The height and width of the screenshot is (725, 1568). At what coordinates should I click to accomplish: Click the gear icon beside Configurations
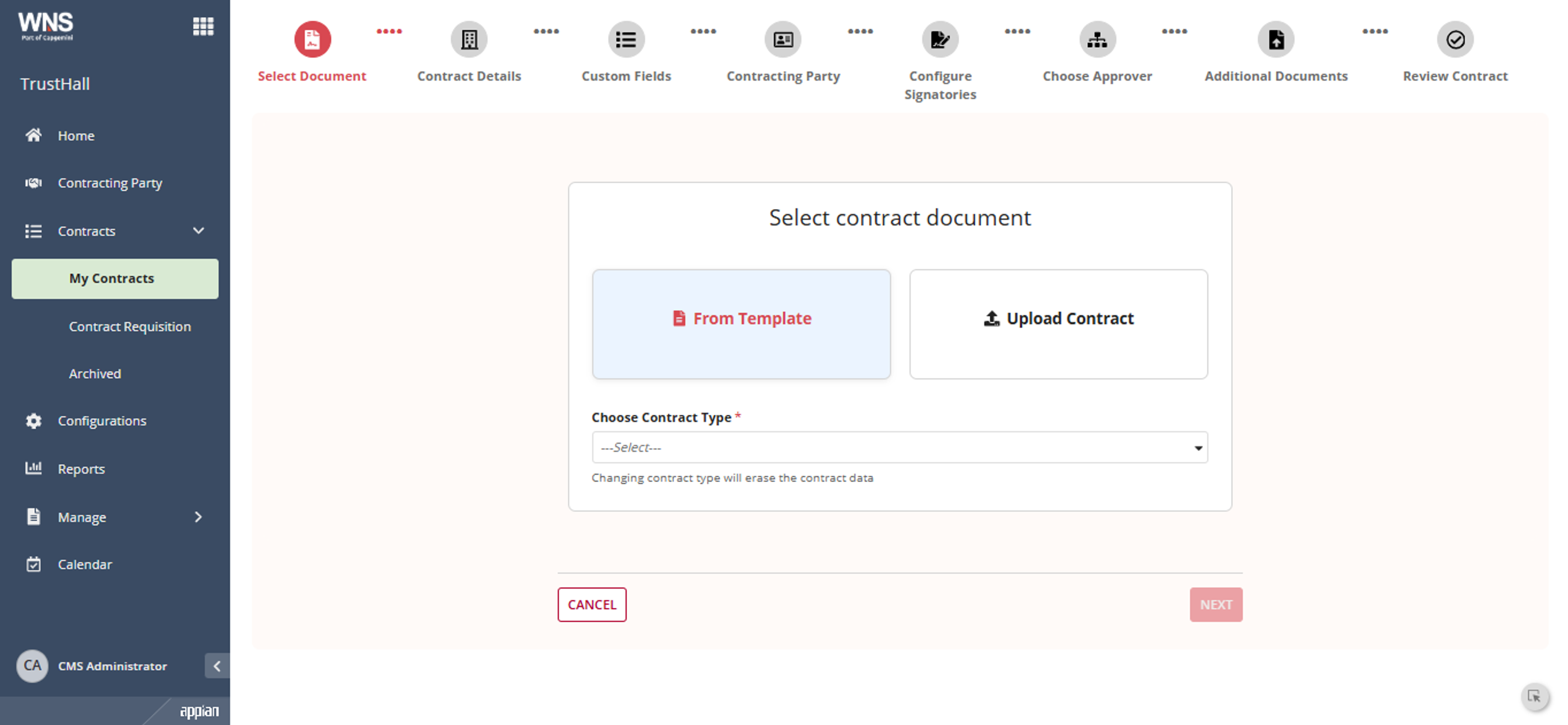coord(33,420)
